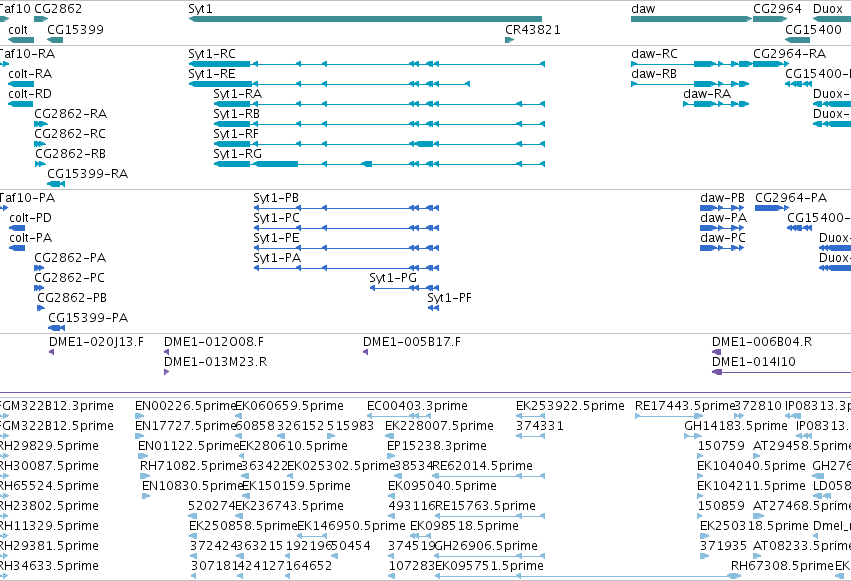Click protein Syt1-PF label
The height and width of the screenshot is (581, 851).
(x=449, y=298)
